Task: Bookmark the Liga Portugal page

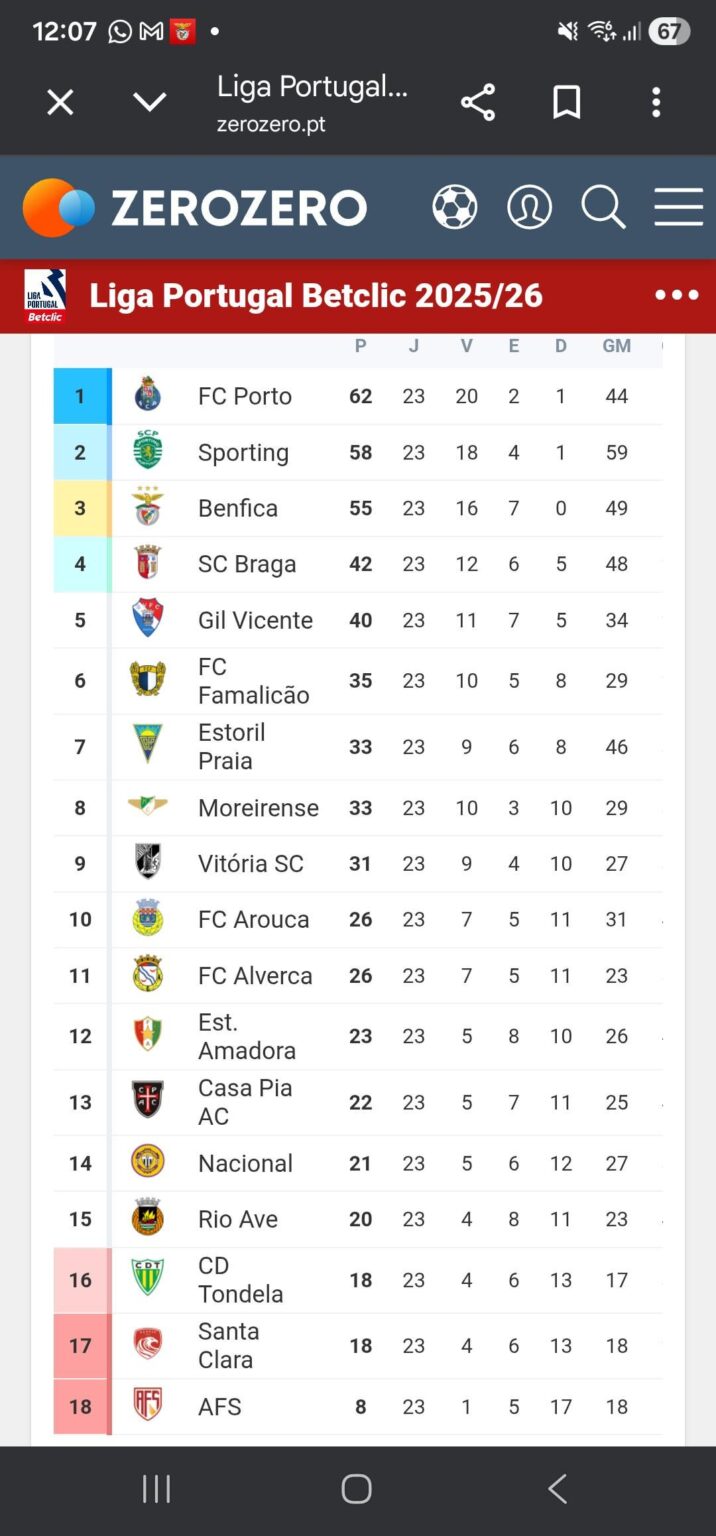Action: 568,101
